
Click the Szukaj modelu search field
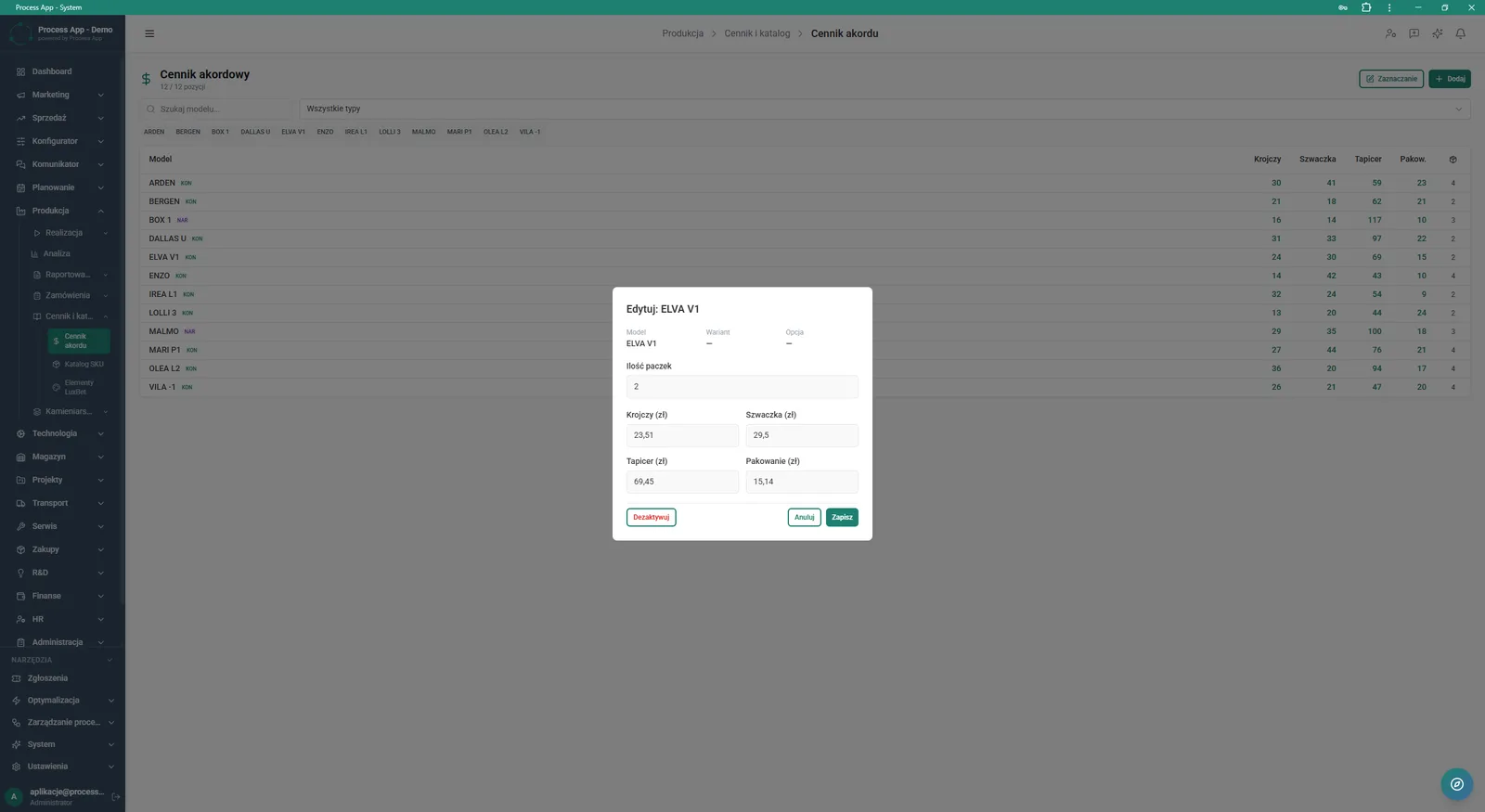point(216,109)
